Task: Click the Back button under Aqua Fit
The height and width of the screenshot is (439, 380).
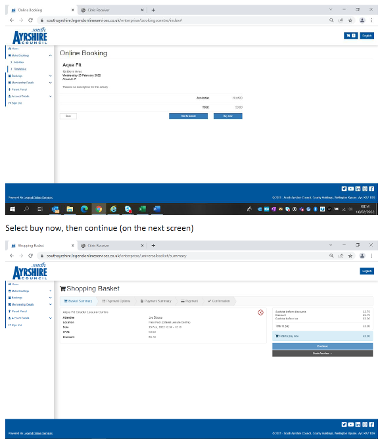Action: [68, 116]
